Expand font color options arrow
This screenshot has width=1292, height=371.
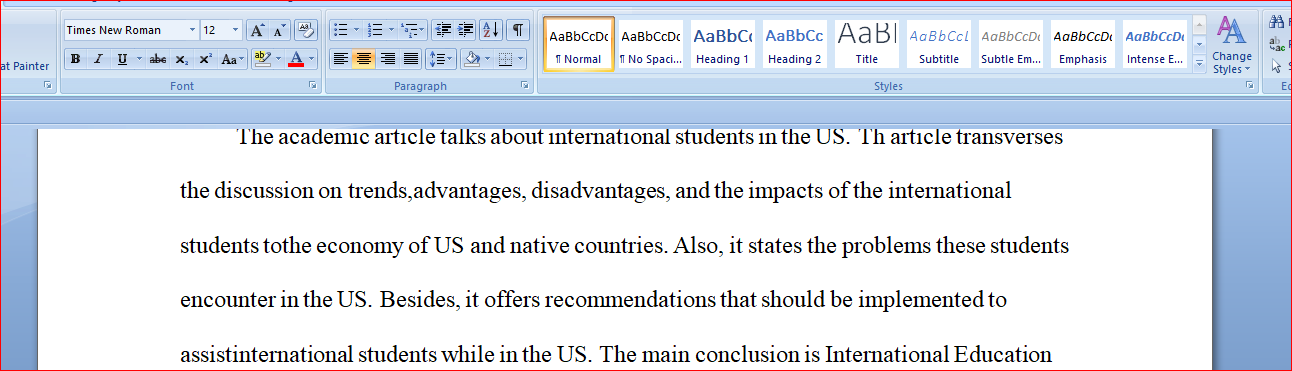(x=312, y=59)
